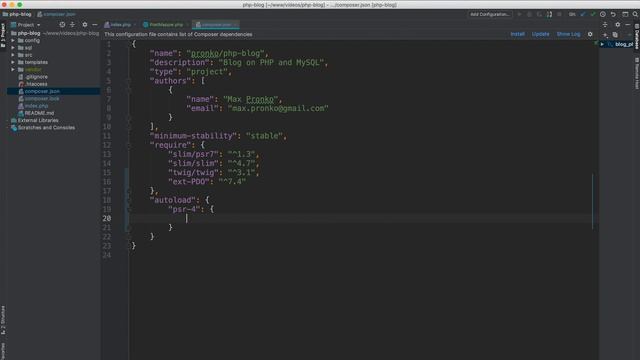Click the copy/duplicate icon in Database panel
Screen dimensions: 640x360
click(616, 35)
